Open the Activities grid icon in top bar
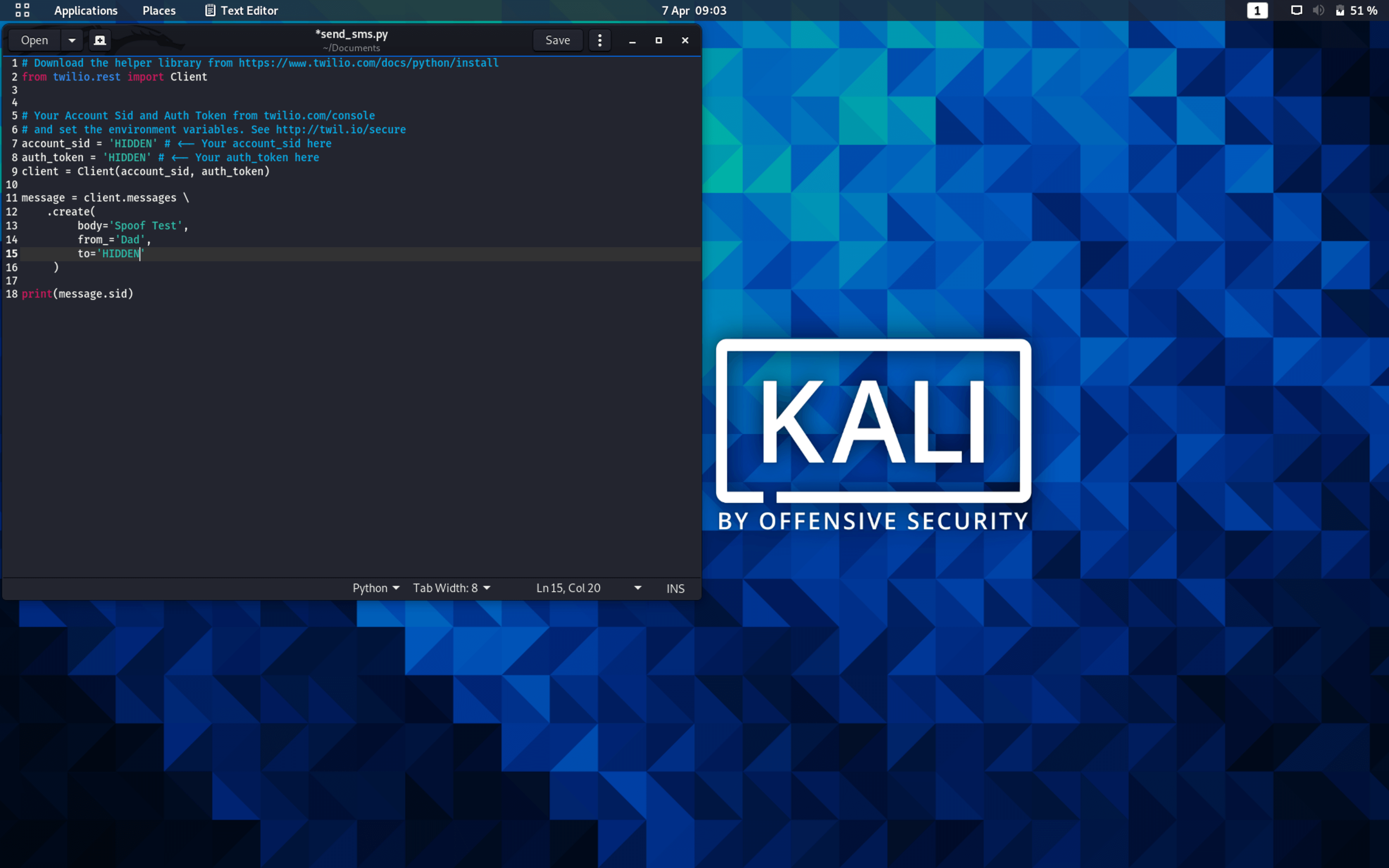1389x868 pixels. coord(22,10)
